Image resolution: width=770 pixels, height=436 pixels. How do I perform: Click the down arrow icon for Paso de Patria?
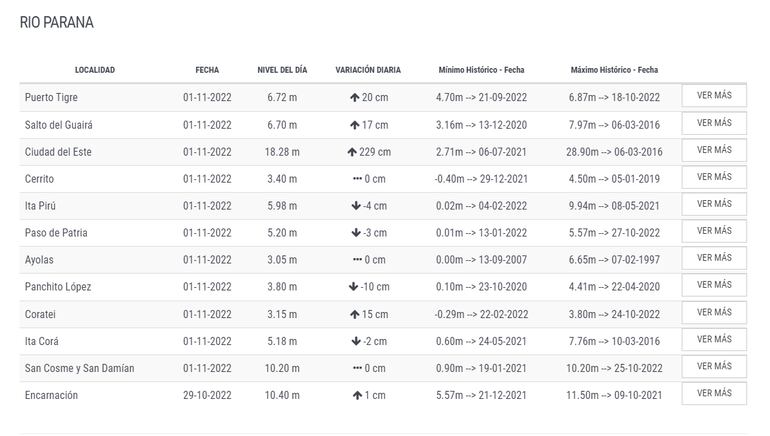[x=357, y=233]
